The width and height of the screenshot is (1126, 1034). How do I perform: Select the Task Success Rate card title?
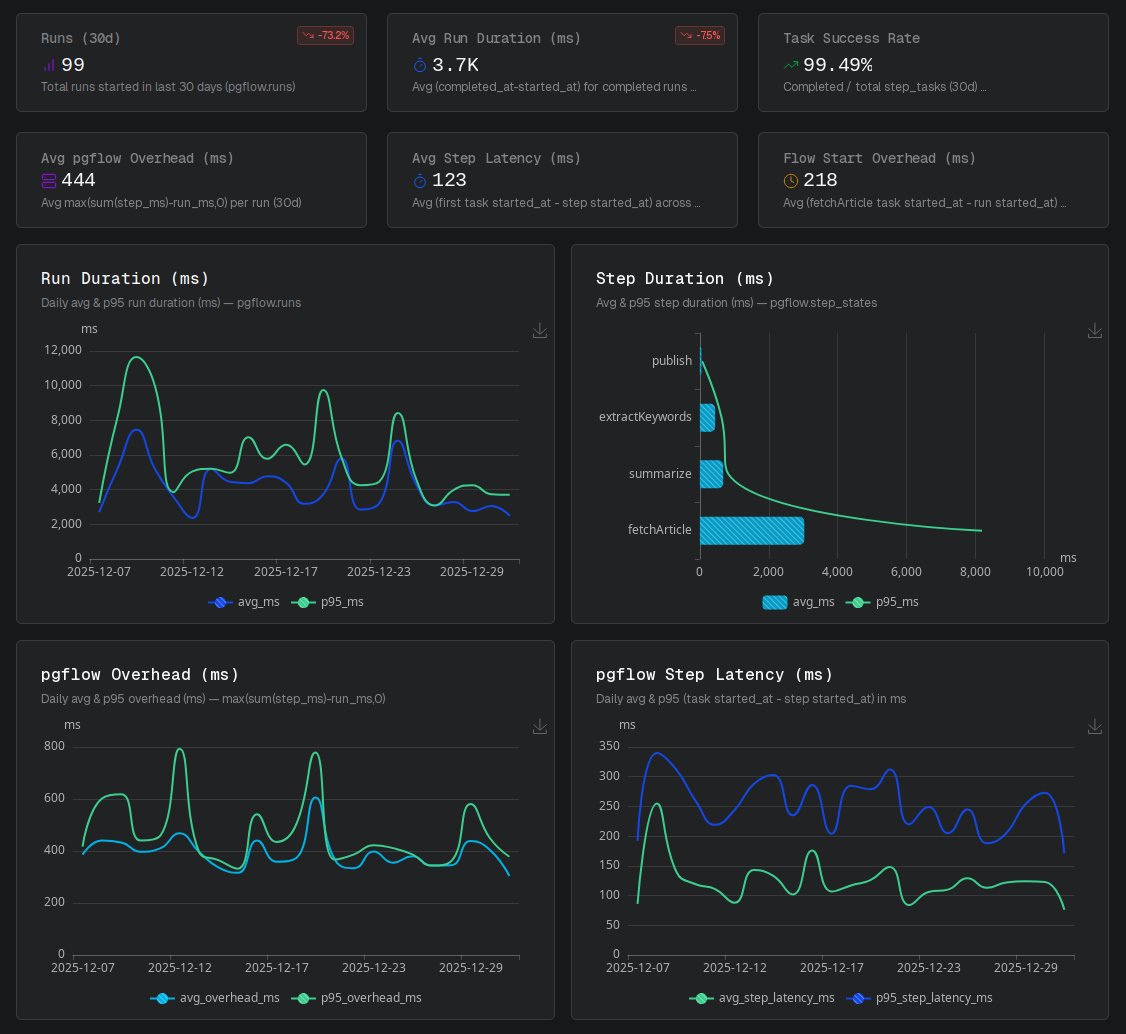851,38
